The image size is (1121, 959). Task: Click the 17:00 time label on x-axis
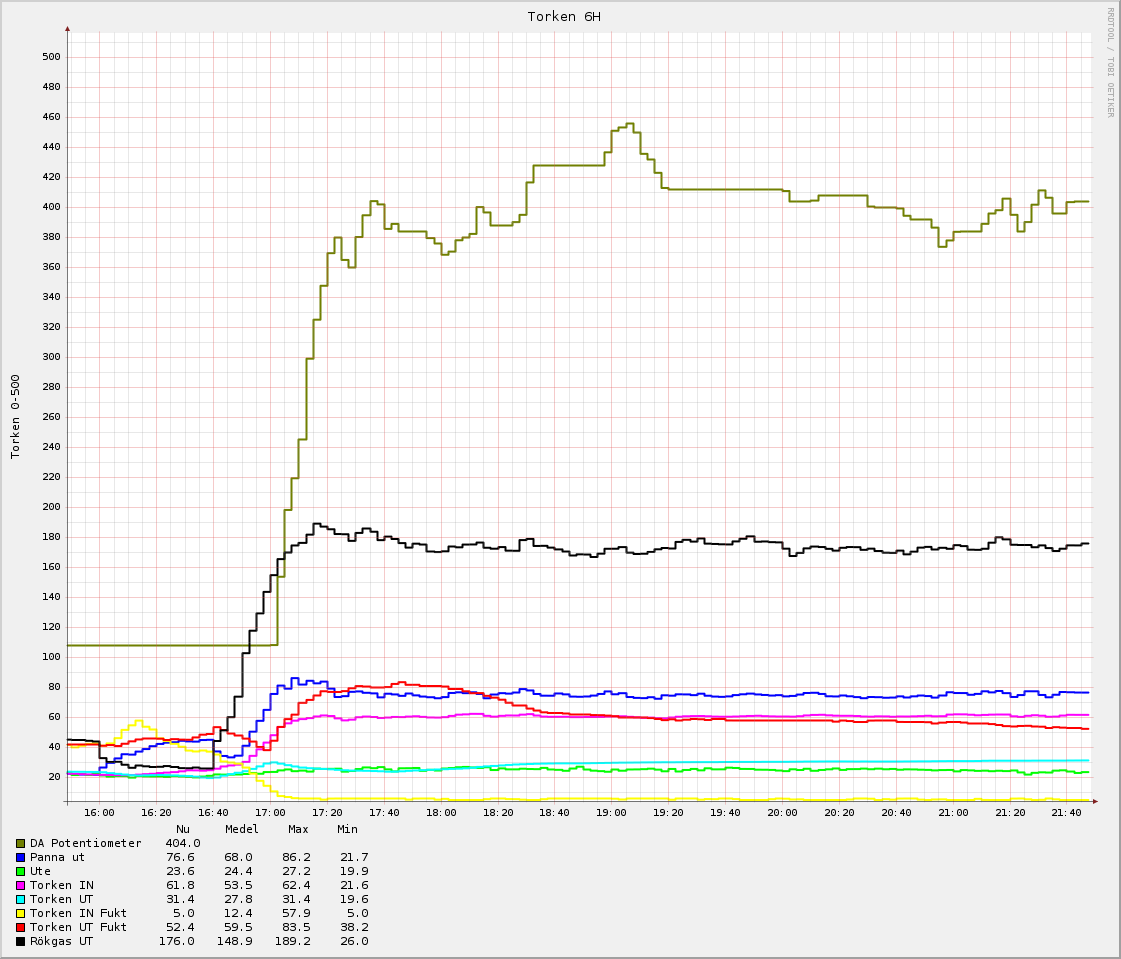tap(270, 813)
